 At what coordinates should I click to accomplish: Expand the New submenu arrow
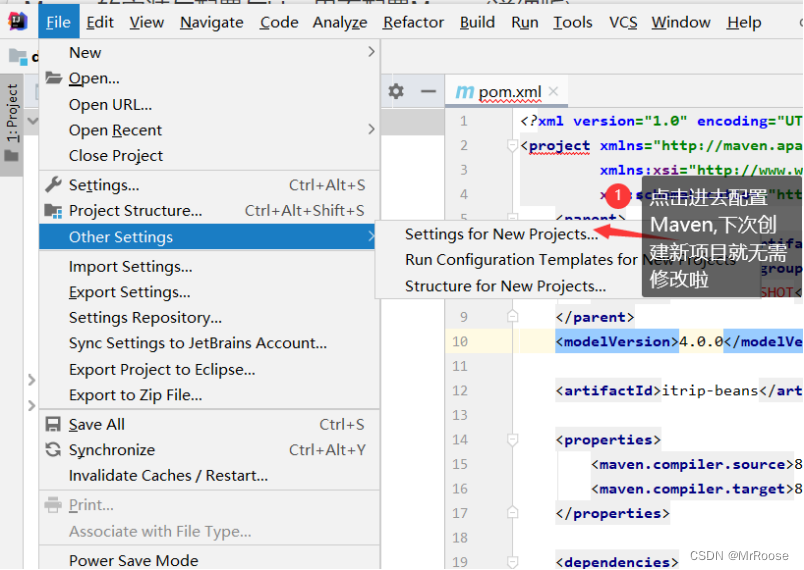tap(371, 52)
